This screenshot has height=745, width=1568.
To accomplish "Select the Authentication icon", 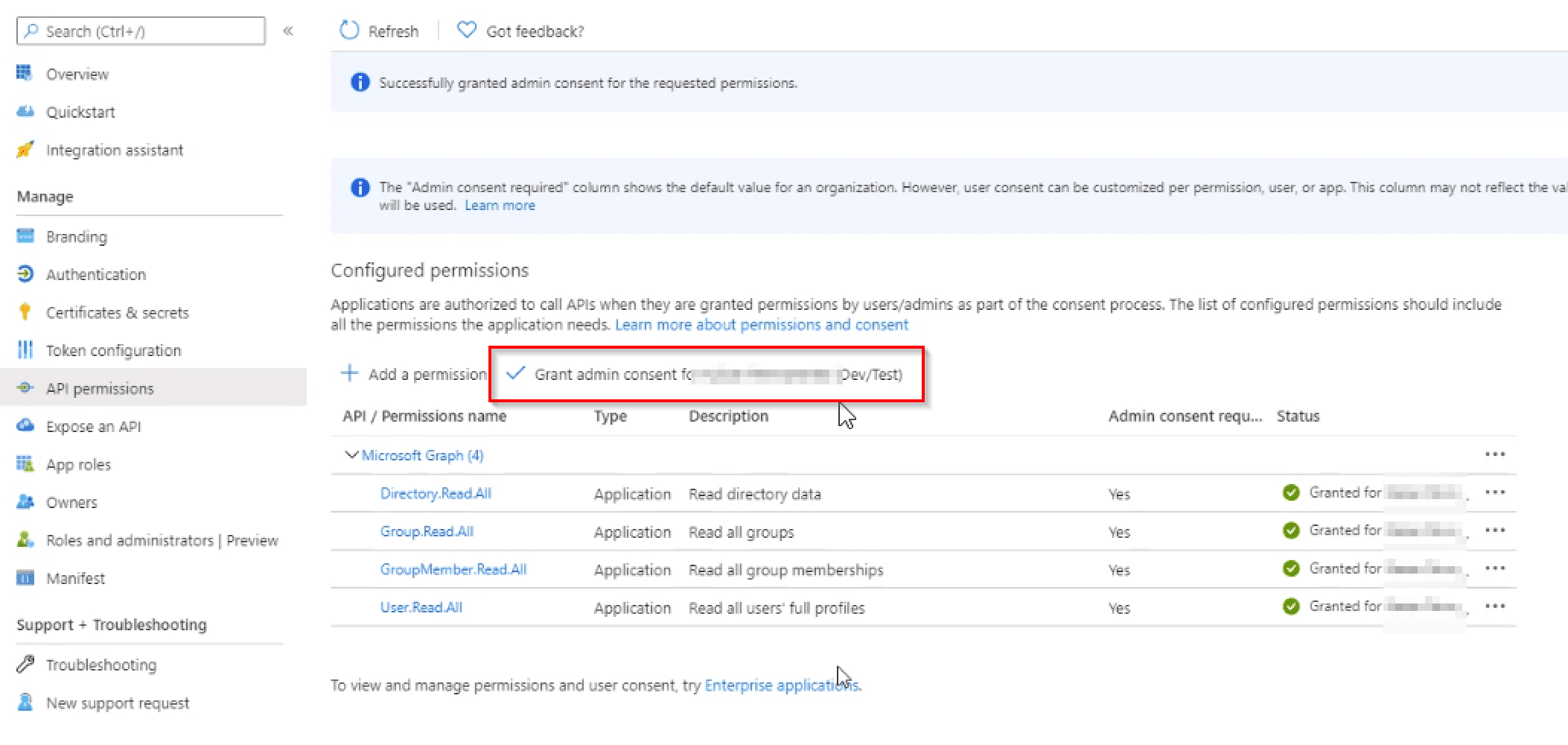I will (x=25, y=274).
